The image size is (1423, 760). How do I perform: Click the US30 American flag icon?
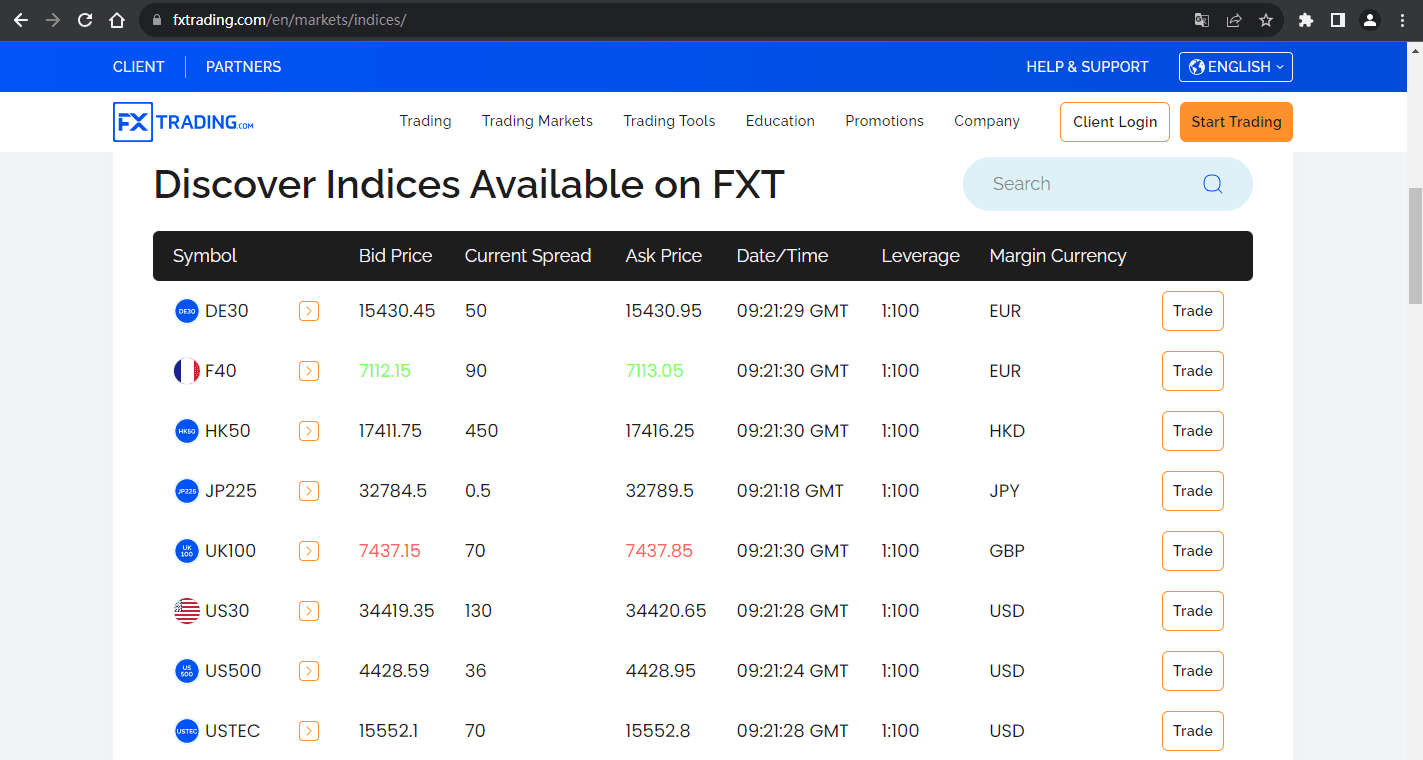pyautogui.click(x=187, y=611)
